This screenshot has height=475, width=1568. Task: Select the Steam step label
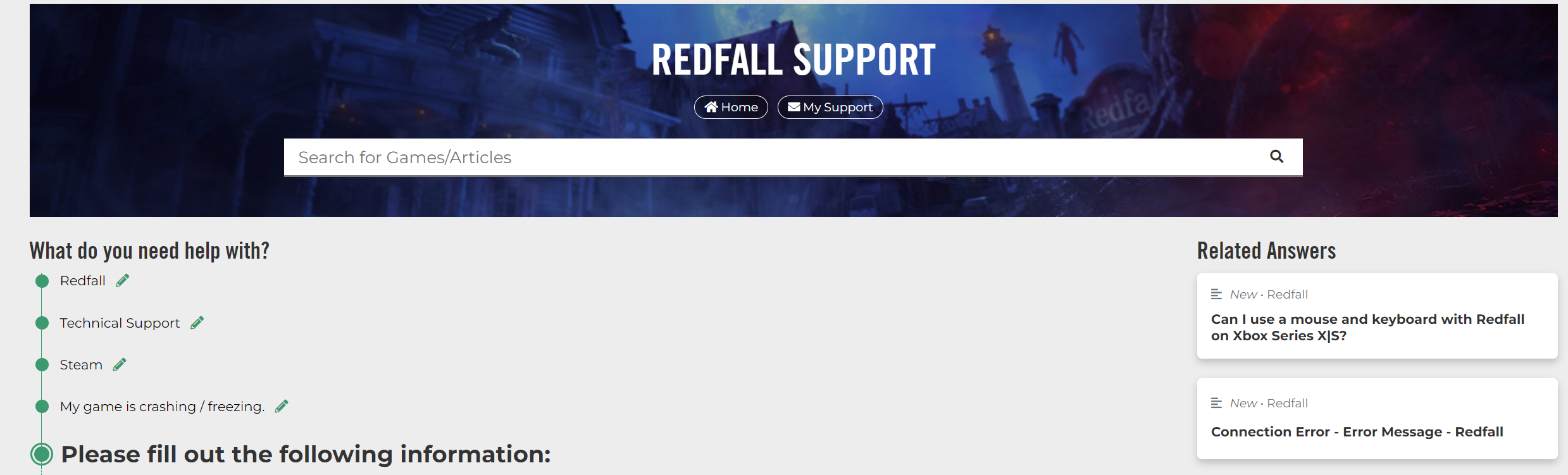(81, 364)
